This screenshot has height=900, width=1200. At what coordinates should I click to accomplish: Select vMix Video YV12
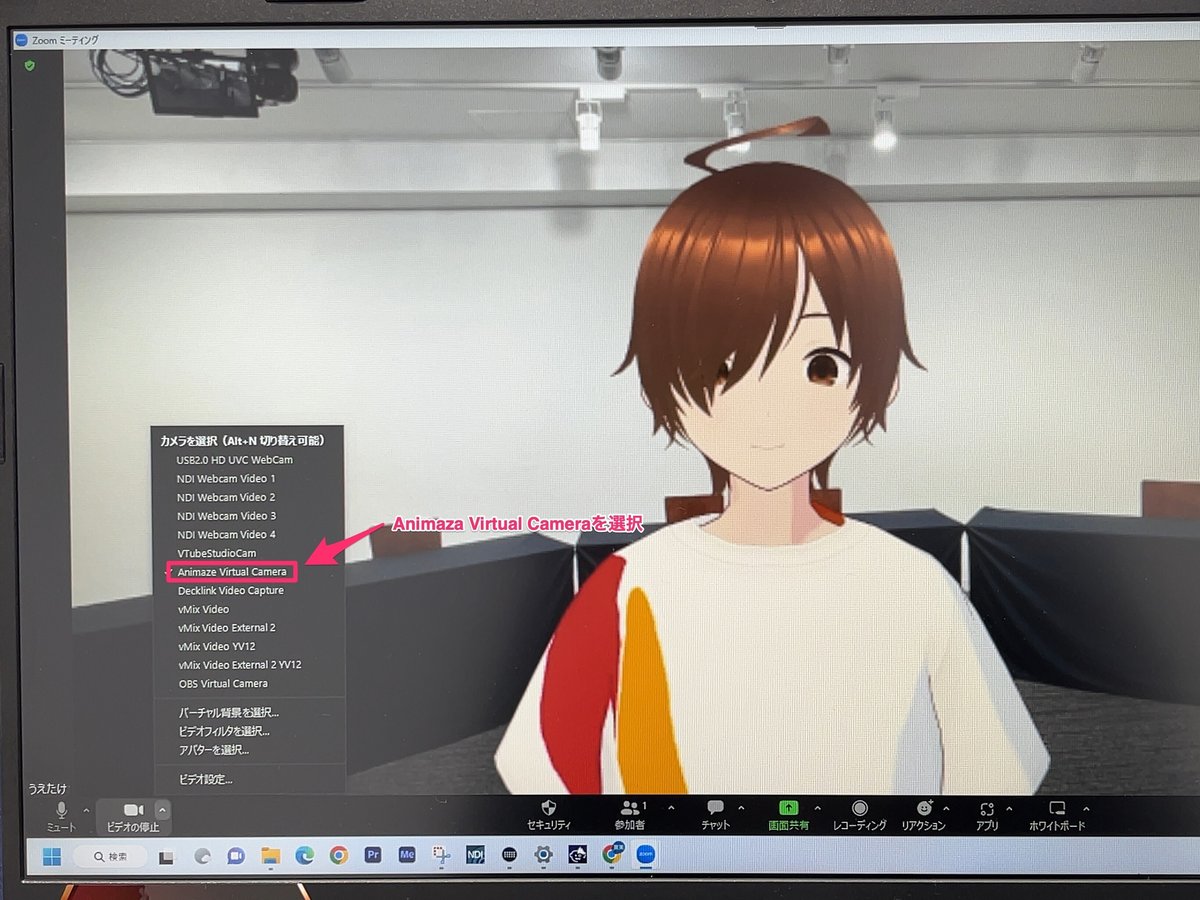(217, 646)
